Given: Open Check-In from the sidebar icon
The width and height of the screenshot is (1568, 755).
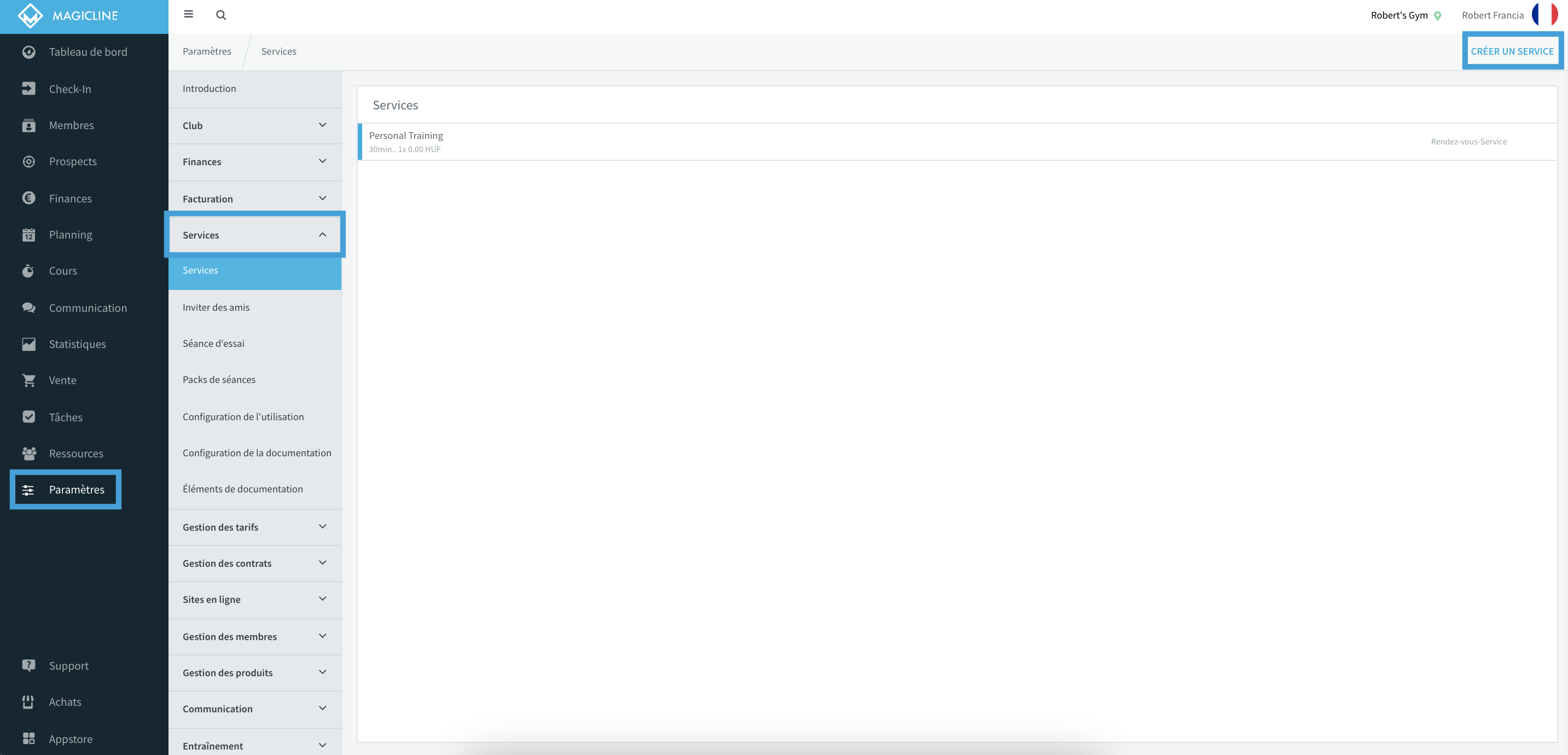Looking at the screenshot, I should 28,88.
